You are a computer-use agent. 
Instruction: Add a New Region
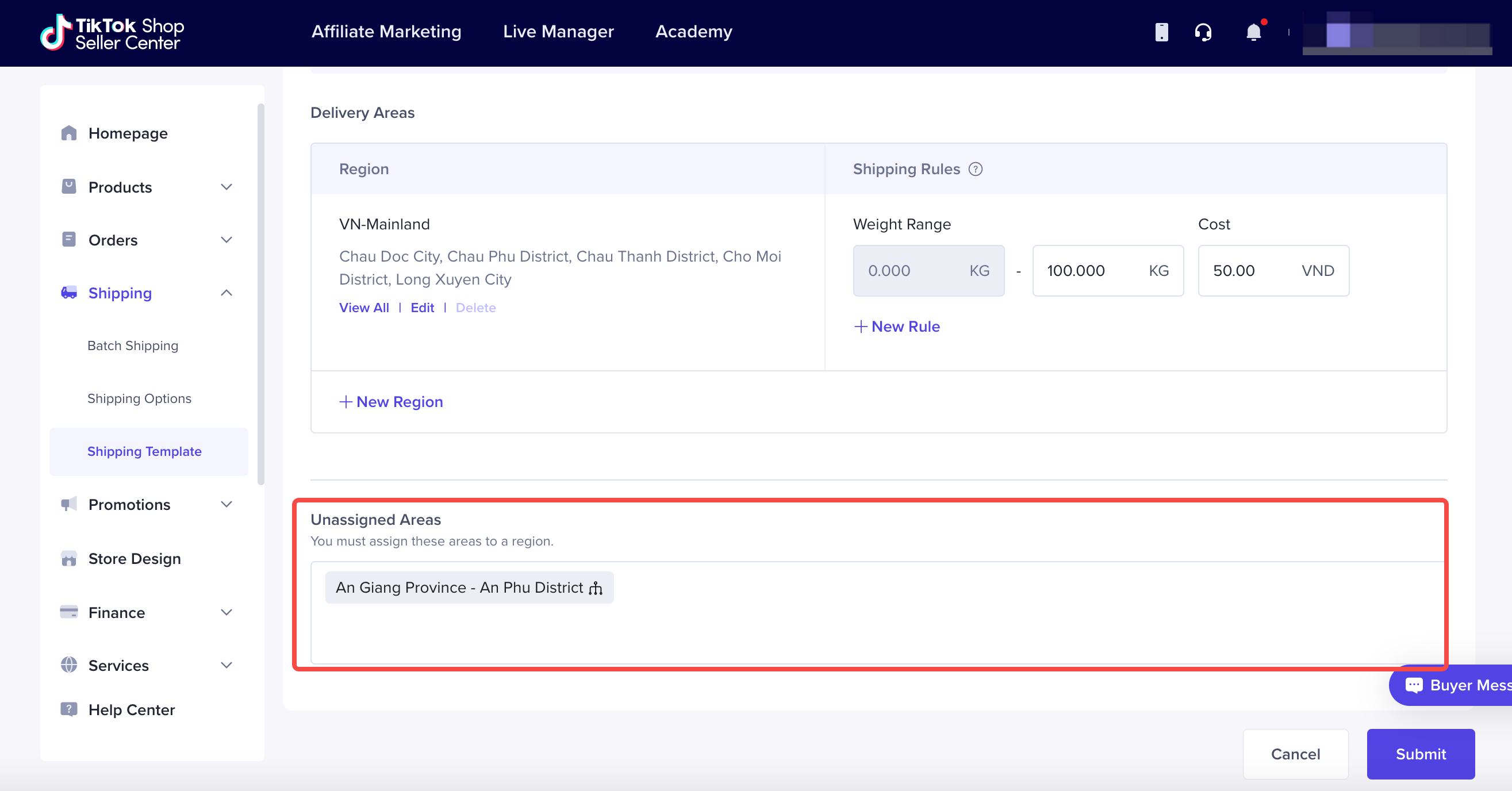coord(391,401)
